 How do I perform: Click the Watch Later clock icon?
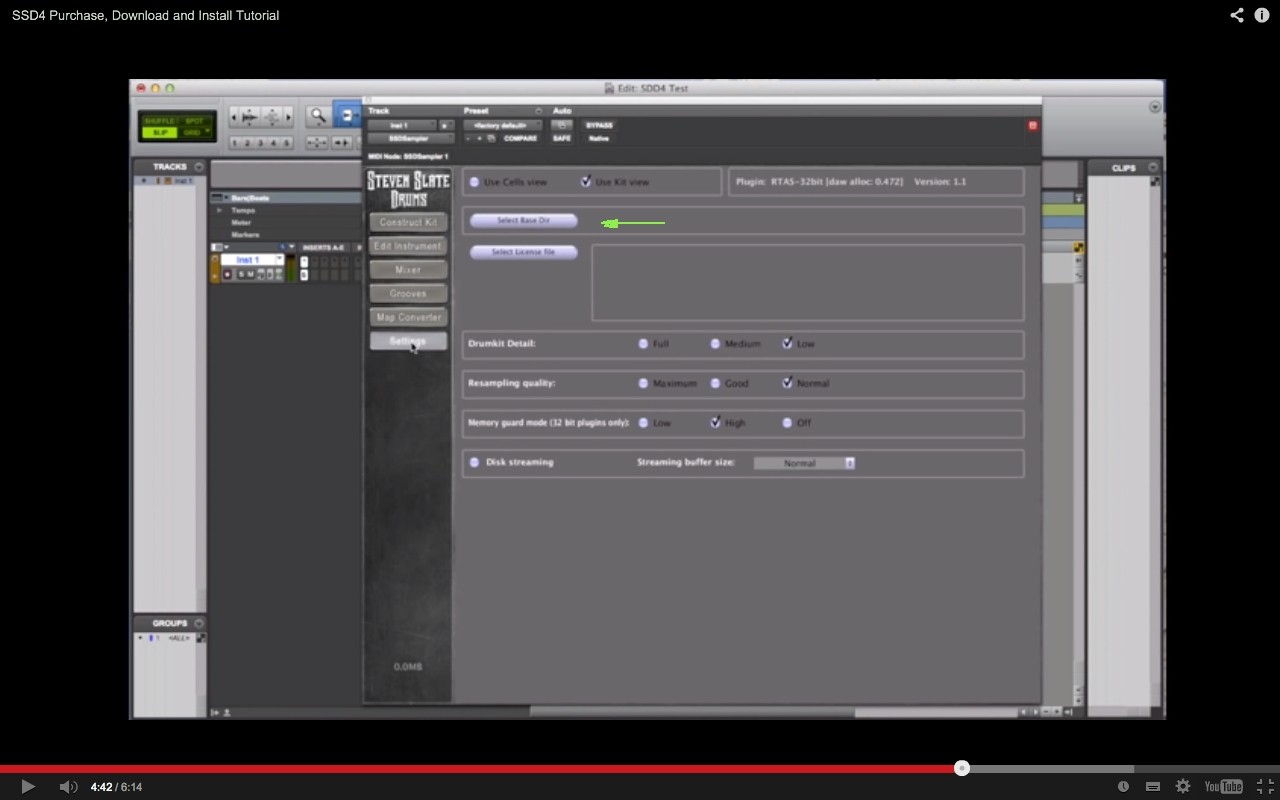click(1123, 787)
